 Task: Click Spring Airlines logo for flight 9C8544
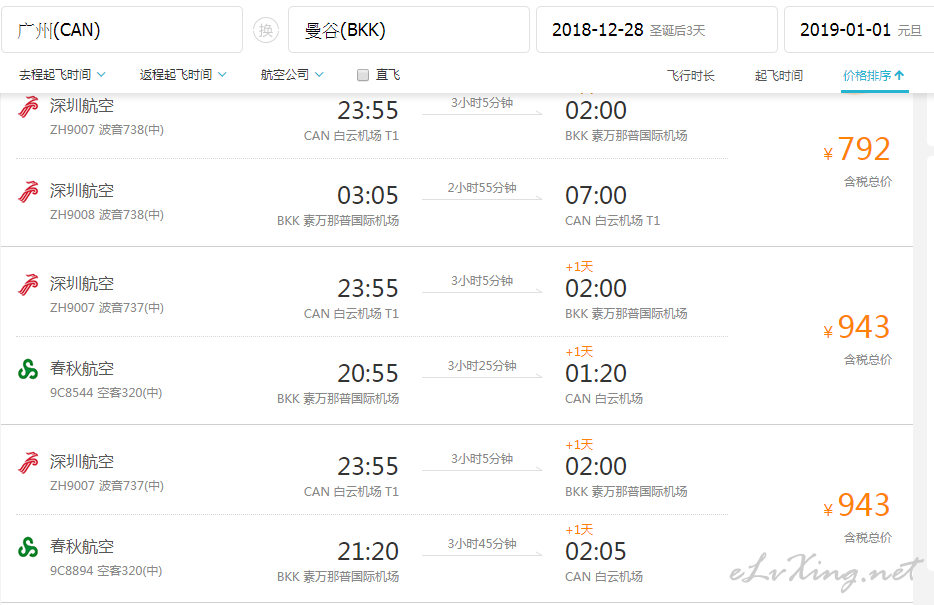click(x=28, y=370)
